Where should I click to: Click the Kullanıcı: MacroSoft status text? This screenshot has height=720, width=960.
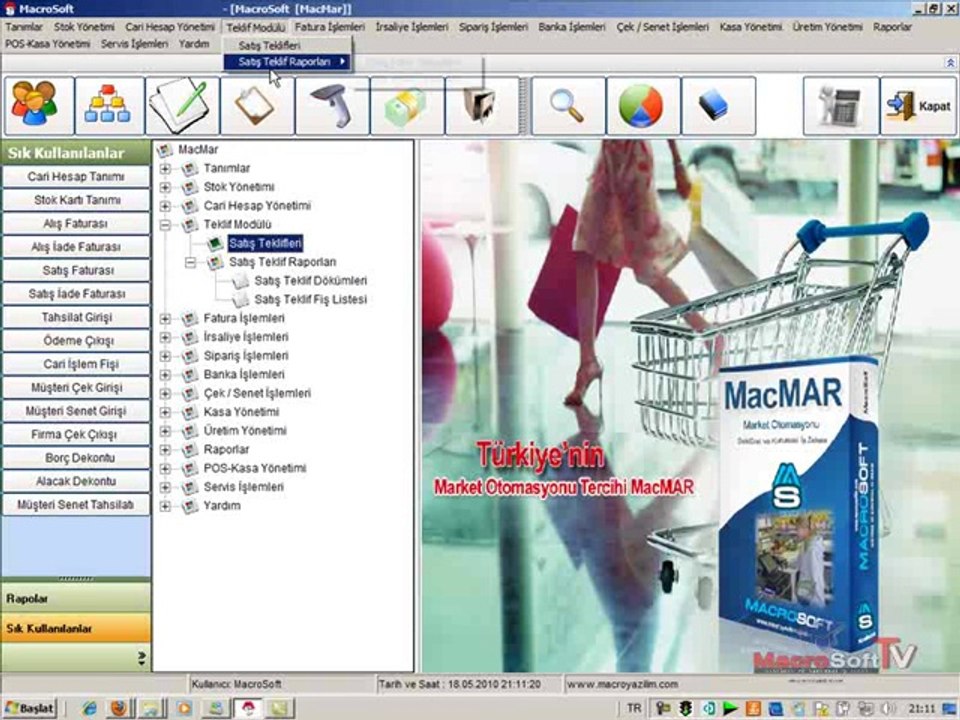[236, 684]
